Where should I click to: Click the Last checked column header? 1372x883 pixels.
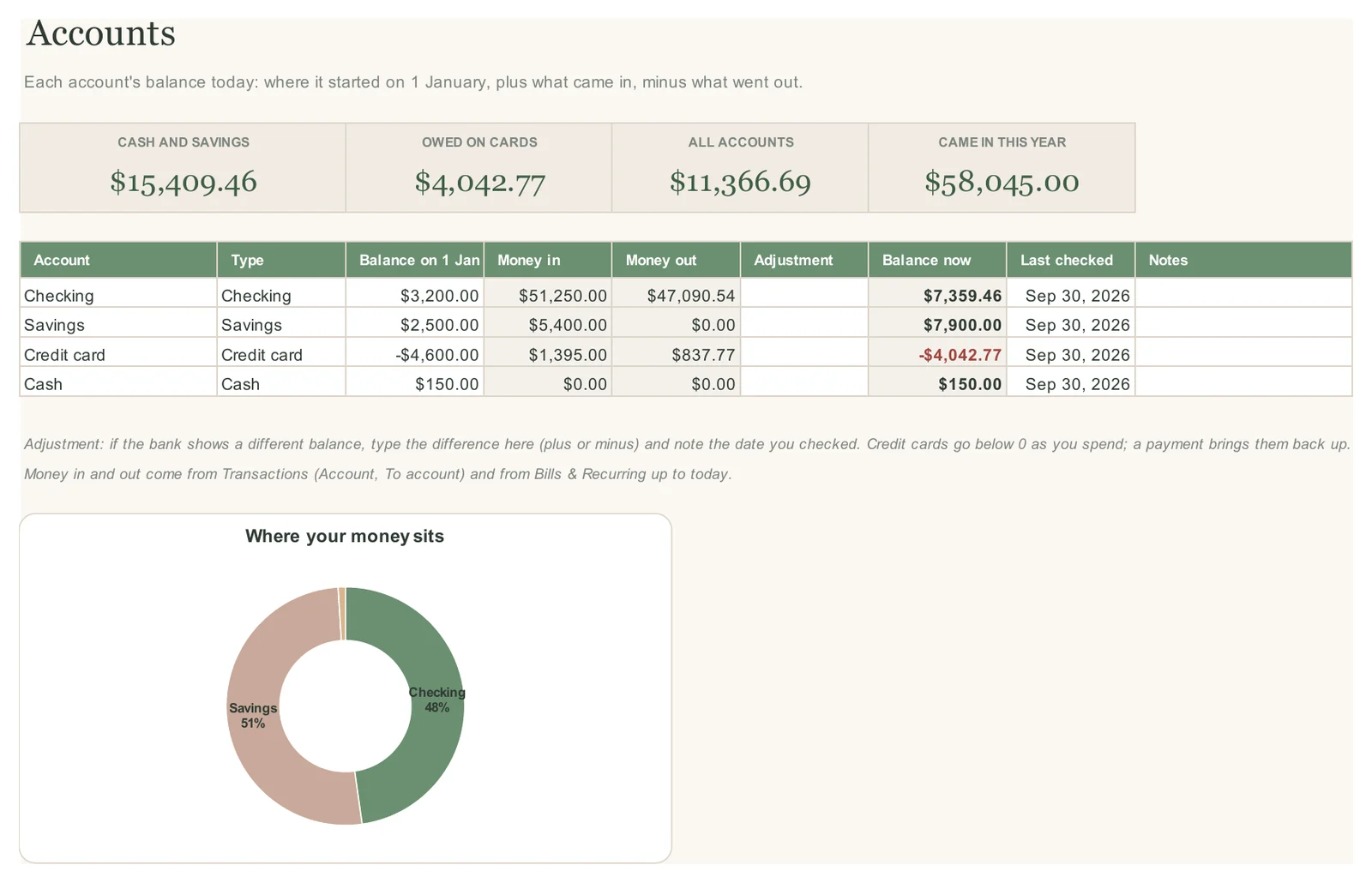(x=1071, y=260)
